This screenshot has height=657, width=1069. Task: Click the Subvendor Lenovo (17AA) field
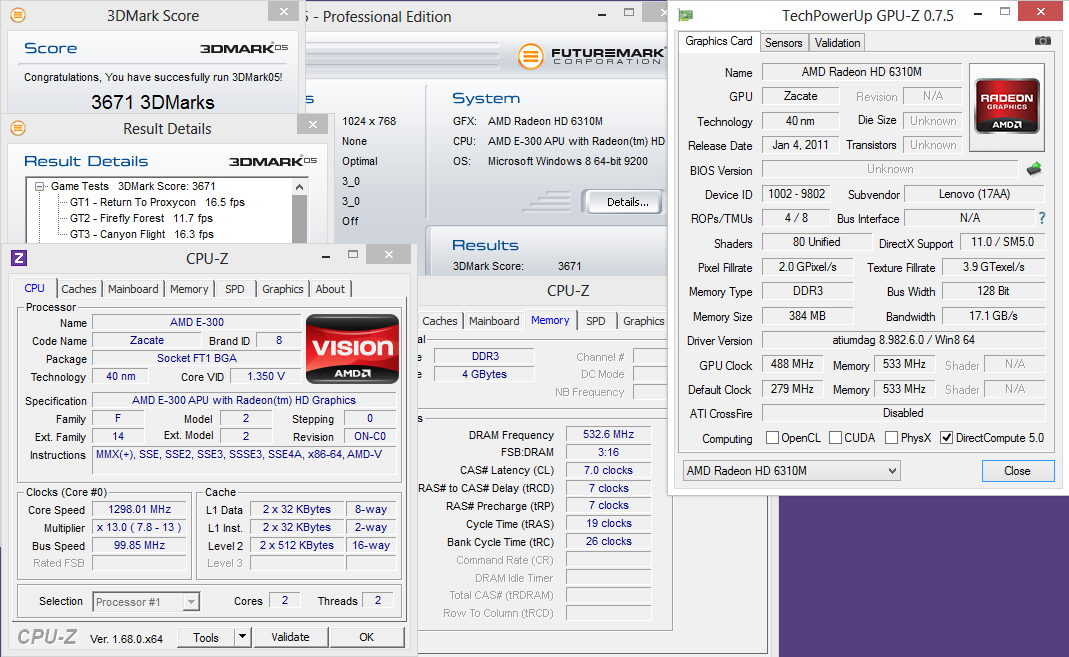click(974, 194)
